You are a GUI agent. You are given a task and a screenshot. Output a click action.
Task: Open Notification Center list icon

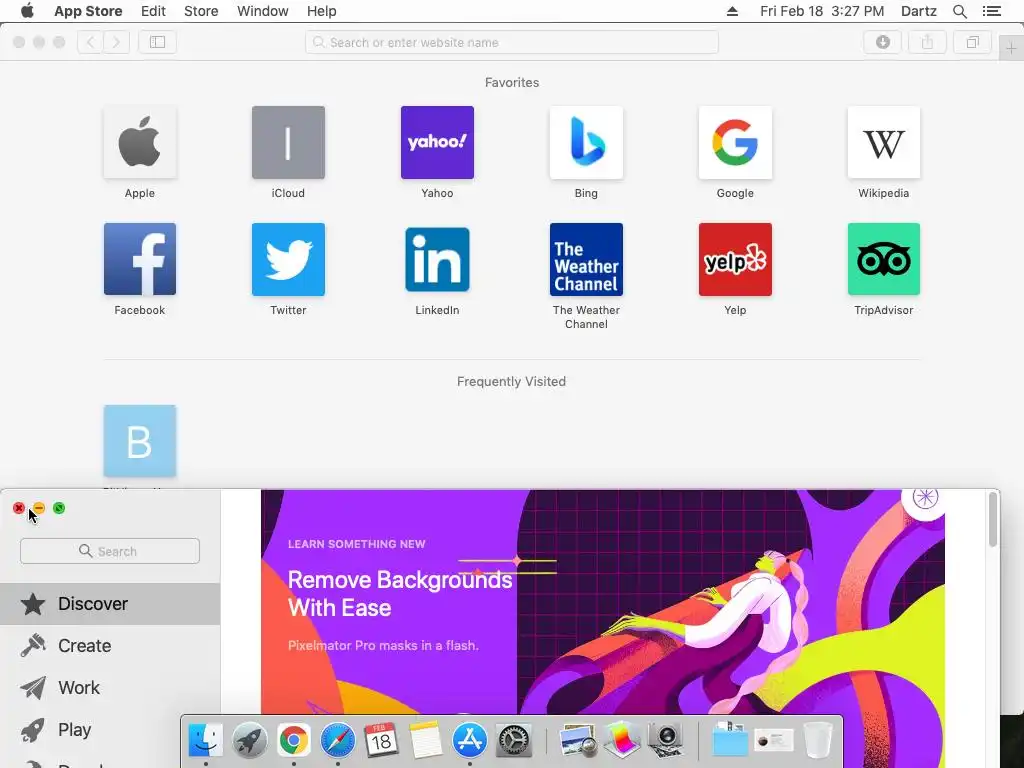tap(992, 11)
